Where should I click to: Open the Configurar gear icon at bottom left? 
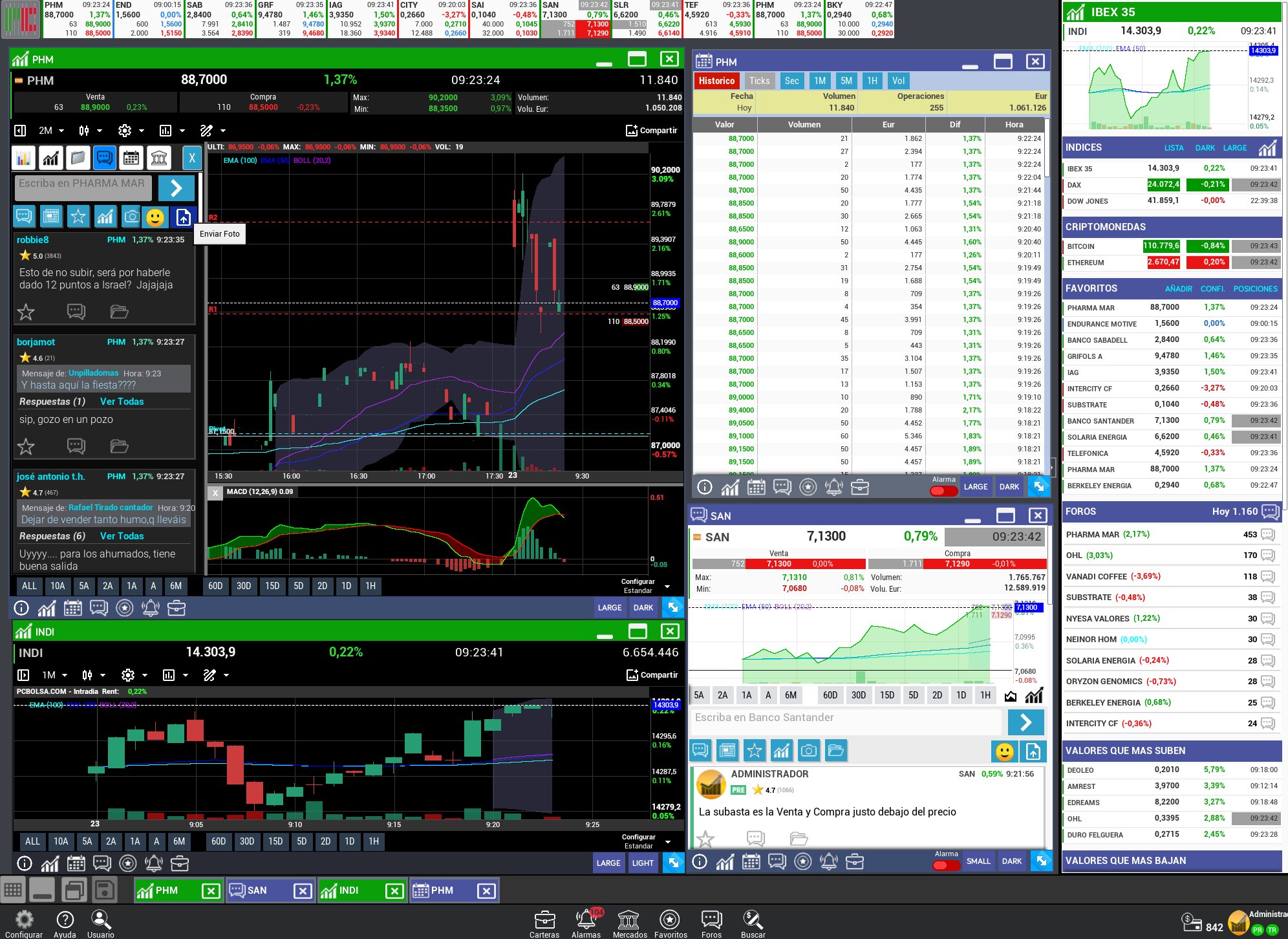point(24,919)
